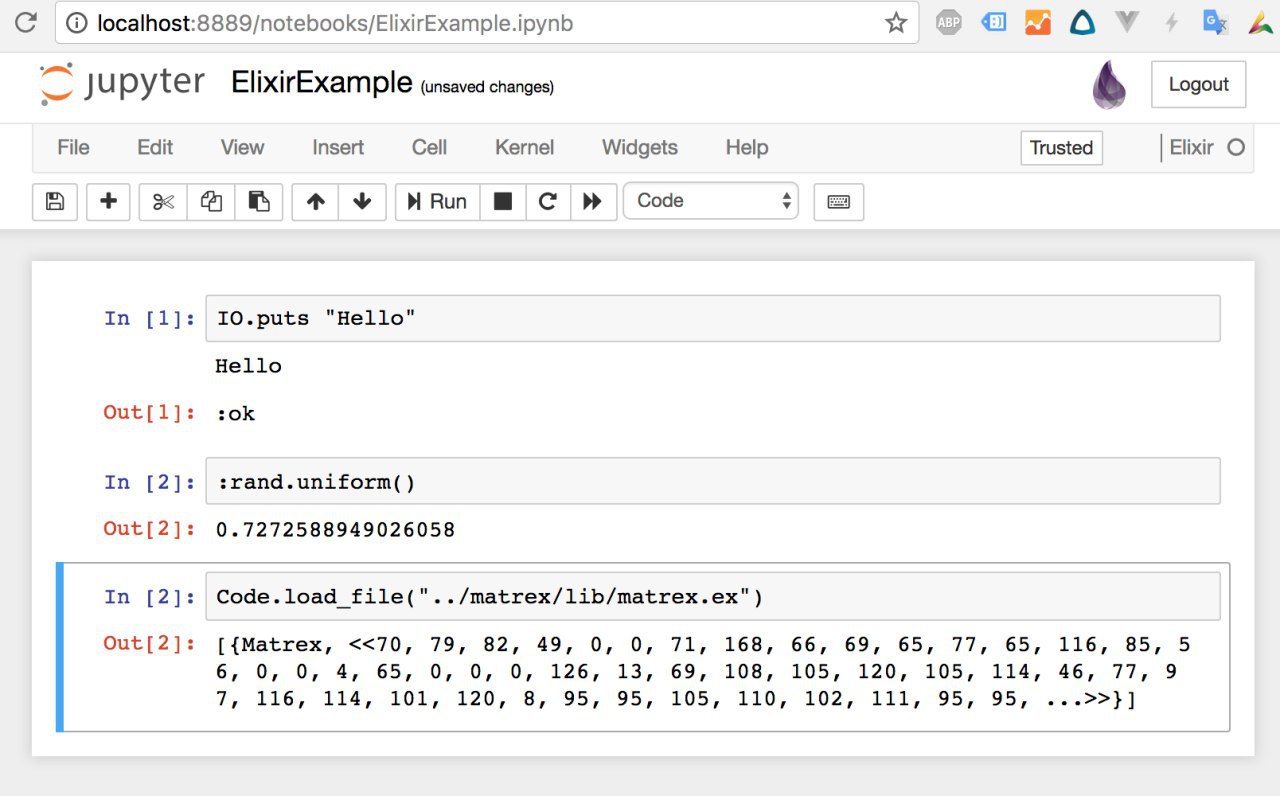
Task: View site information icon in address bar
Action: [x=77, y=23]
